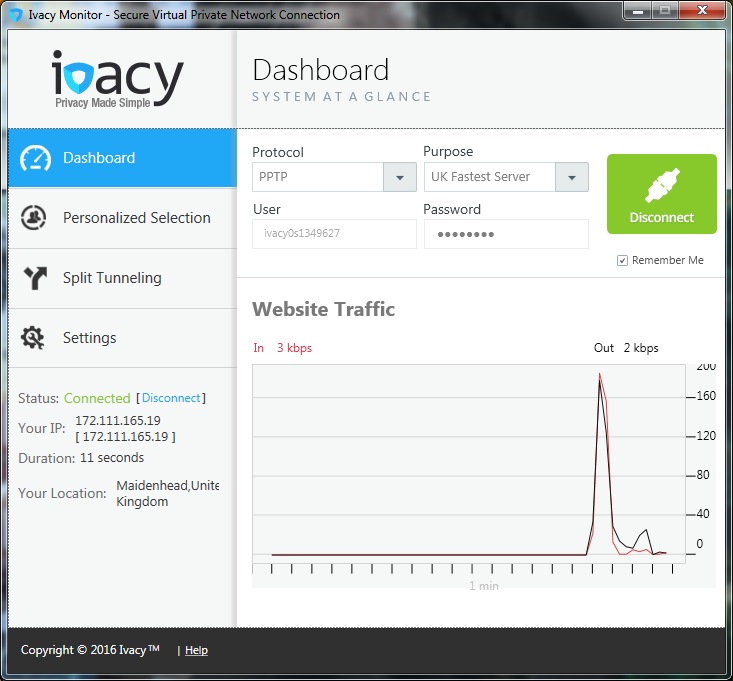The height and width of the screenshot is (681, 733).
Task: Click the Copyright 2016 Ivacy text
Action: point(90,650)
